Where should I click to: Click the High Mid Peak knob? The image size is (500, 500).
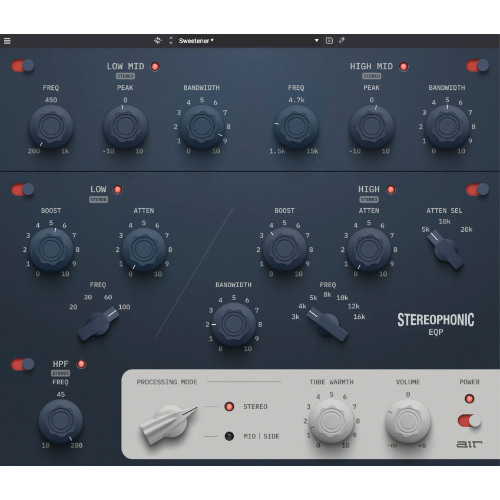[x=372, y=126]
